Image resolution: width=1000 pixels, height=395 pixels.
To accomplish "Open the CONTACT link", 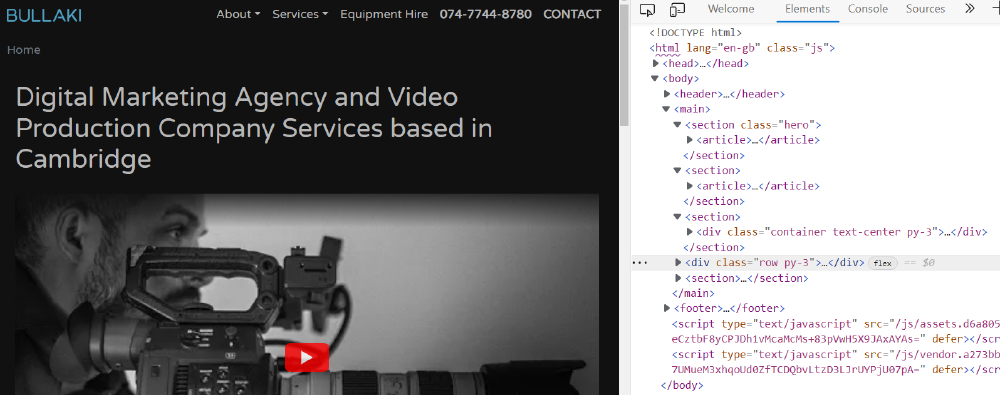I will pos(572,14).
